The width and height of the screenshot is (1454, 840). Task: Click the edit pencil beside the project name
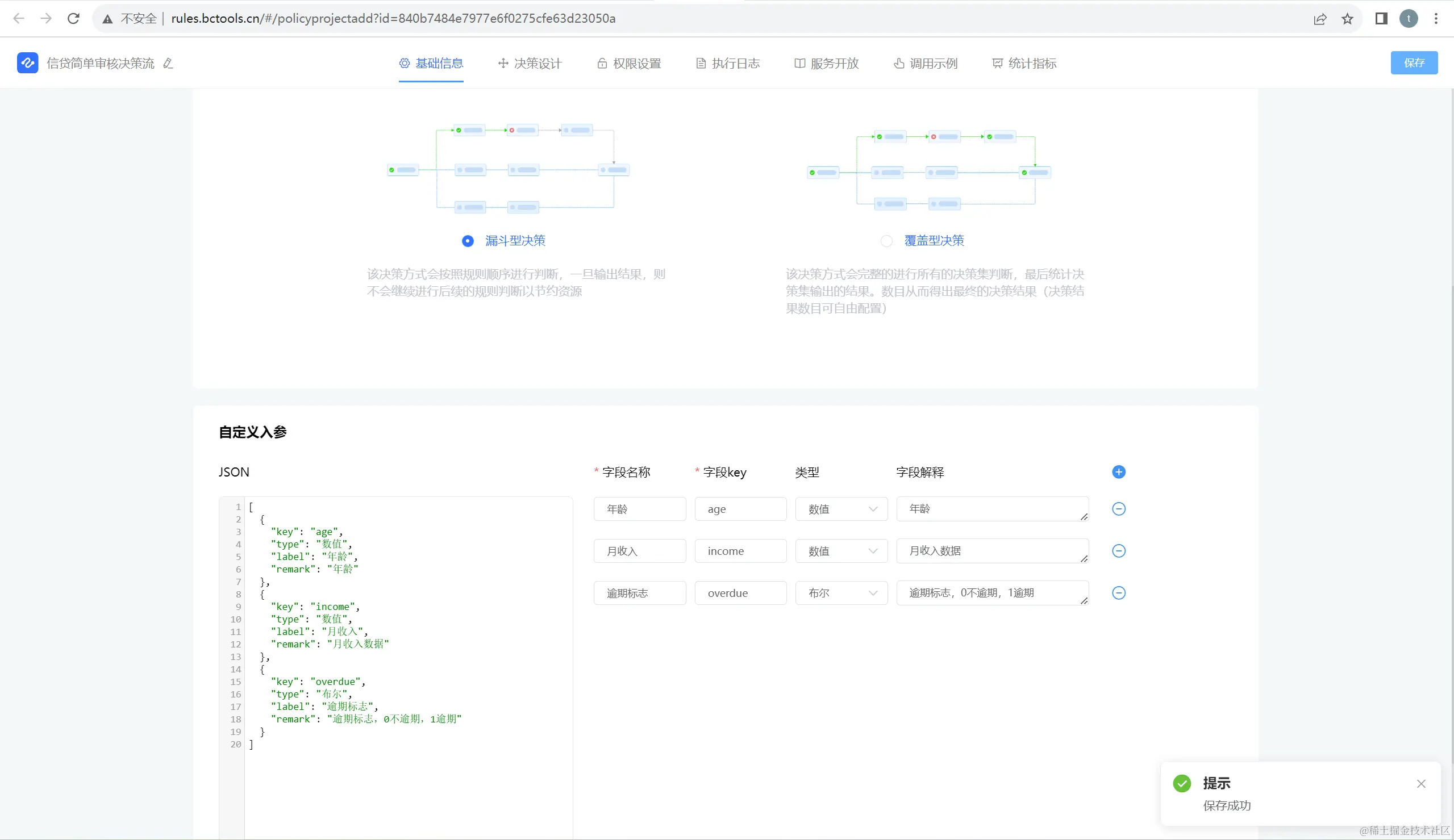click(x=168, y=64)
